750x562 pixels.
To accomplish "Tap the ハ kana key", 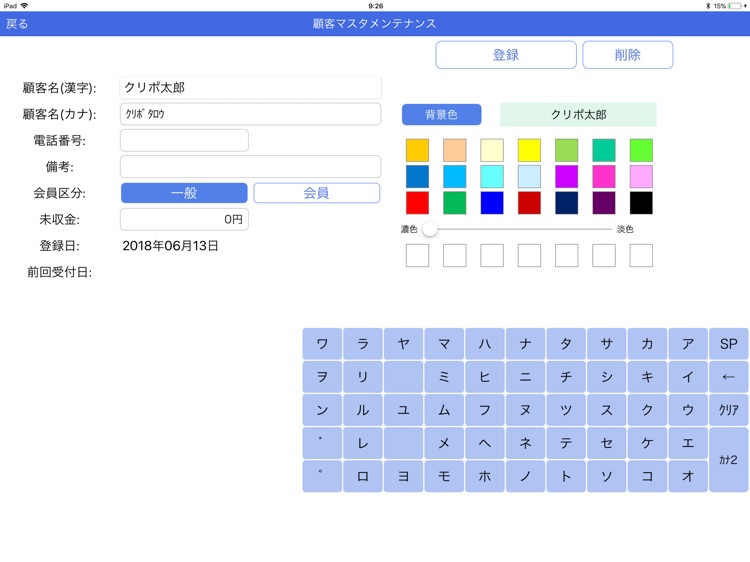I will coord(485,343).
